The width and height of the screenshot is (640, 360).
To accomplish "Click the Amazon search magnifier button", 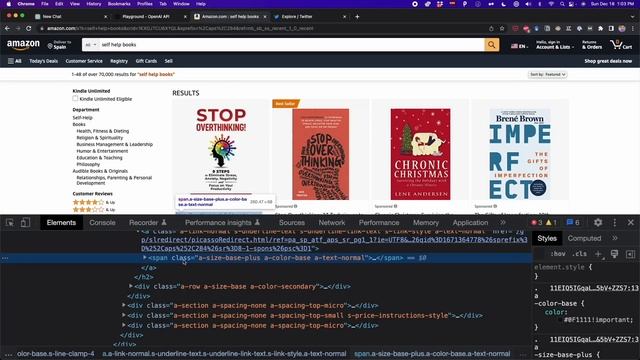I will pos(491,44).
